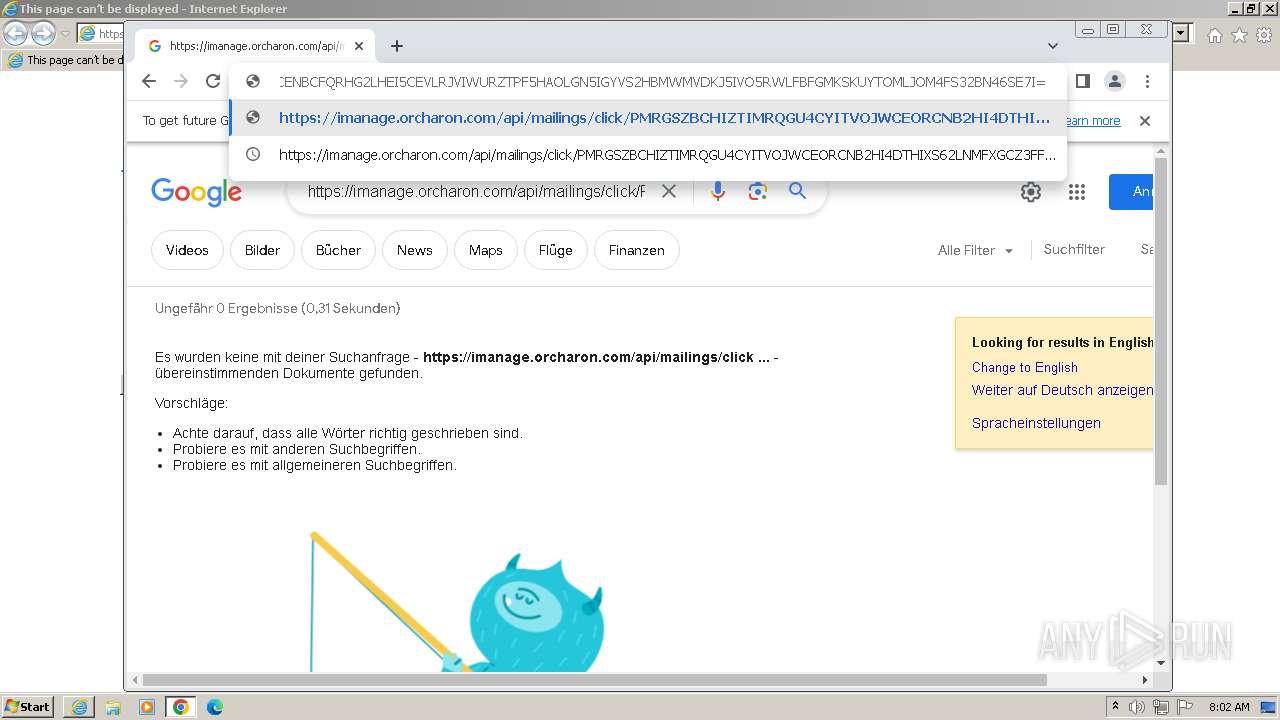The width and height of the screenshot is (1280, 720).
Task: Open Suchfilter options
Action: (x=1074, y=250)
